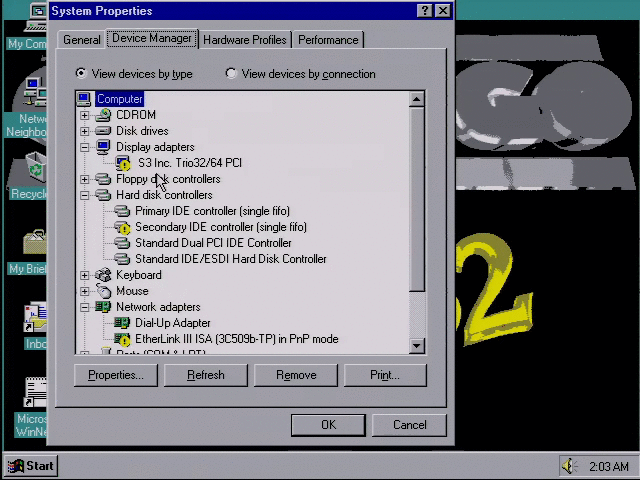Click the Recycle Bin desktop icon
Viewport: 640px width, 480px height.
(x=35, y=168)
